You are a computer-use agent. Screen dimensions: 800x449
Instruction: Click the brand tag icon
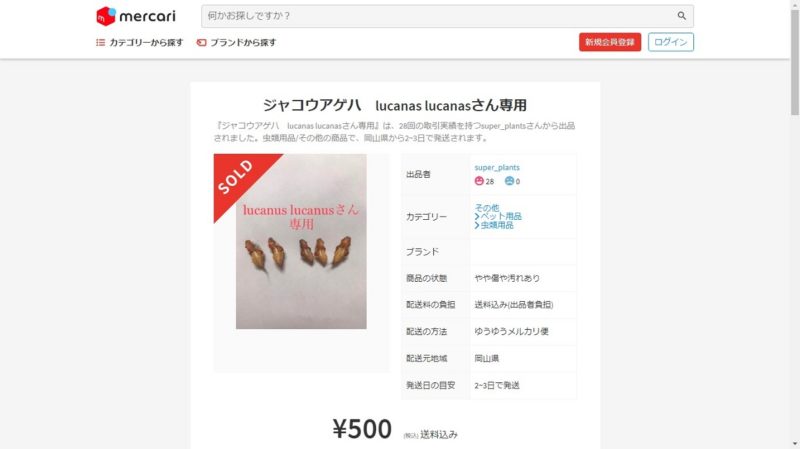(202, 42)
